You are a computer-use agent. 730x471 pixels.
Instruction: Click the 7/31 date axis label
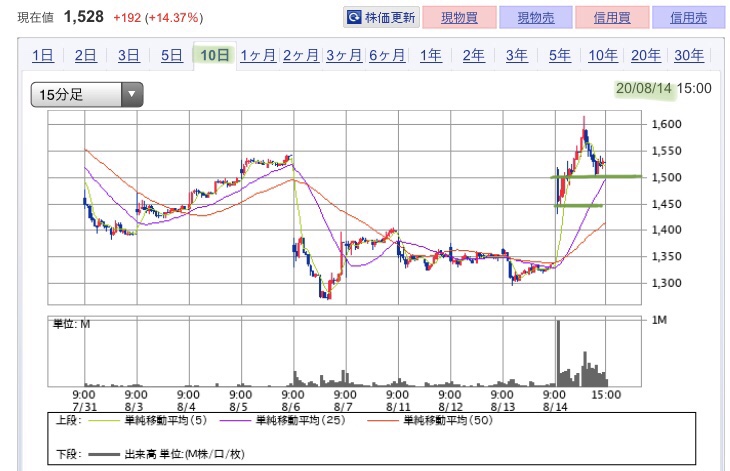pos(85,407)
